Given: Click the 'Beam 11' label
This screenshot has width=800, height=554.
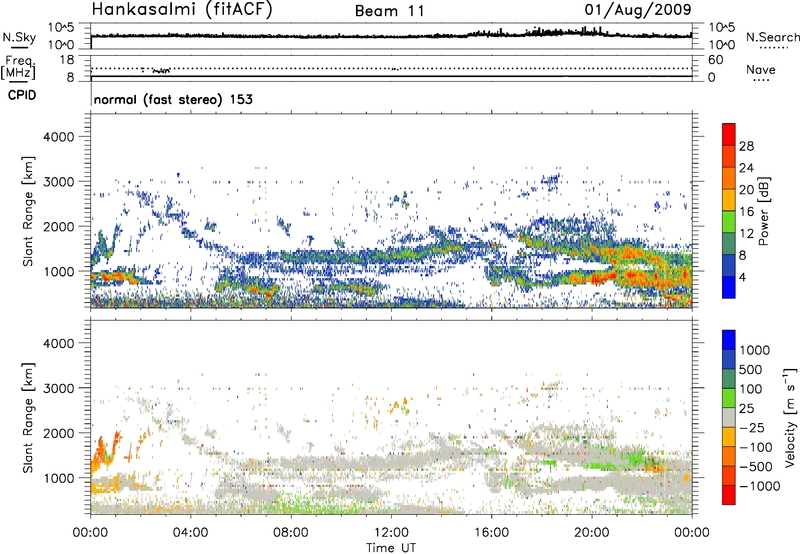Looking at the screenshot, I should [x=389, y=11].
